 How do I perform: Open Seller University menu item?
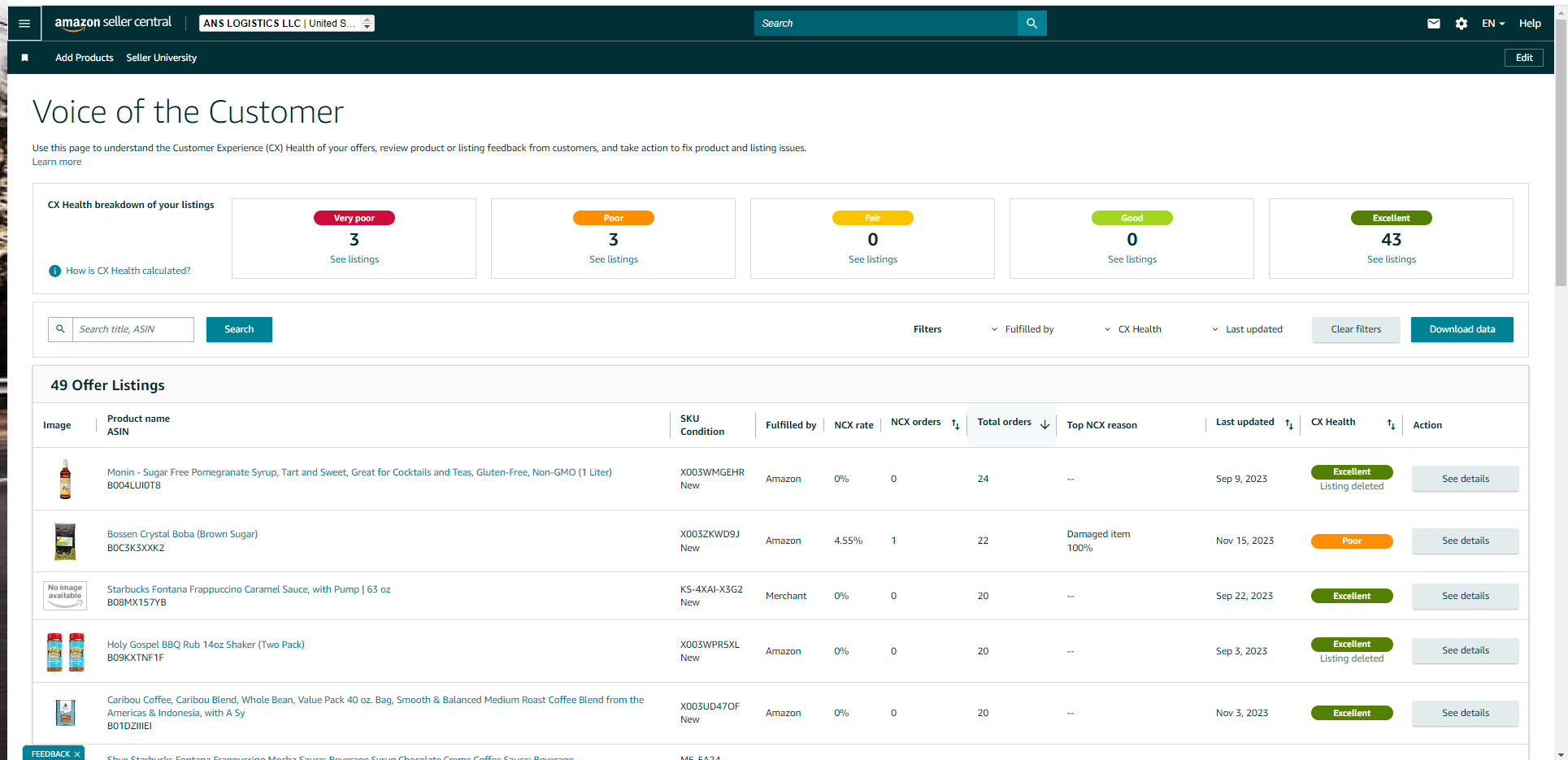point(162,58)
